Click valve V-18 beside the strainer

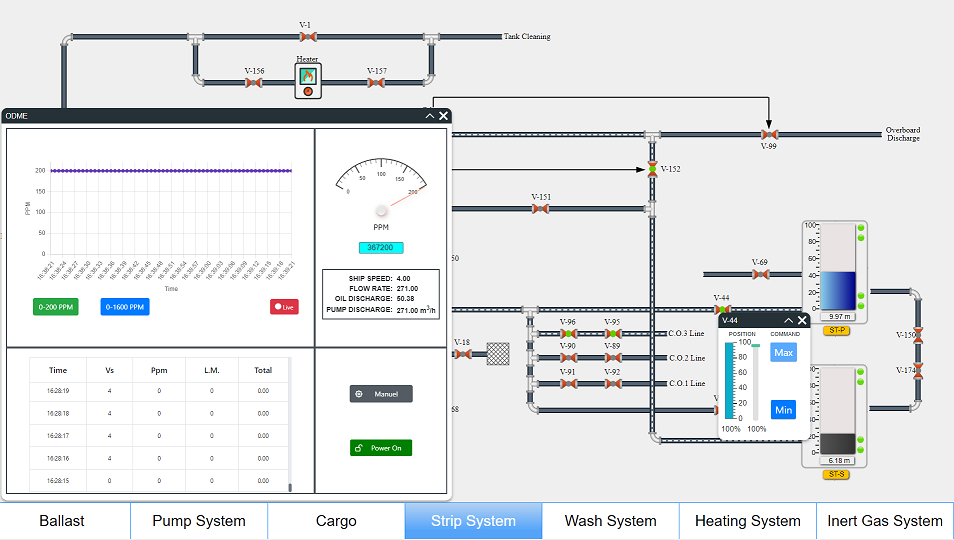(462, 354)
